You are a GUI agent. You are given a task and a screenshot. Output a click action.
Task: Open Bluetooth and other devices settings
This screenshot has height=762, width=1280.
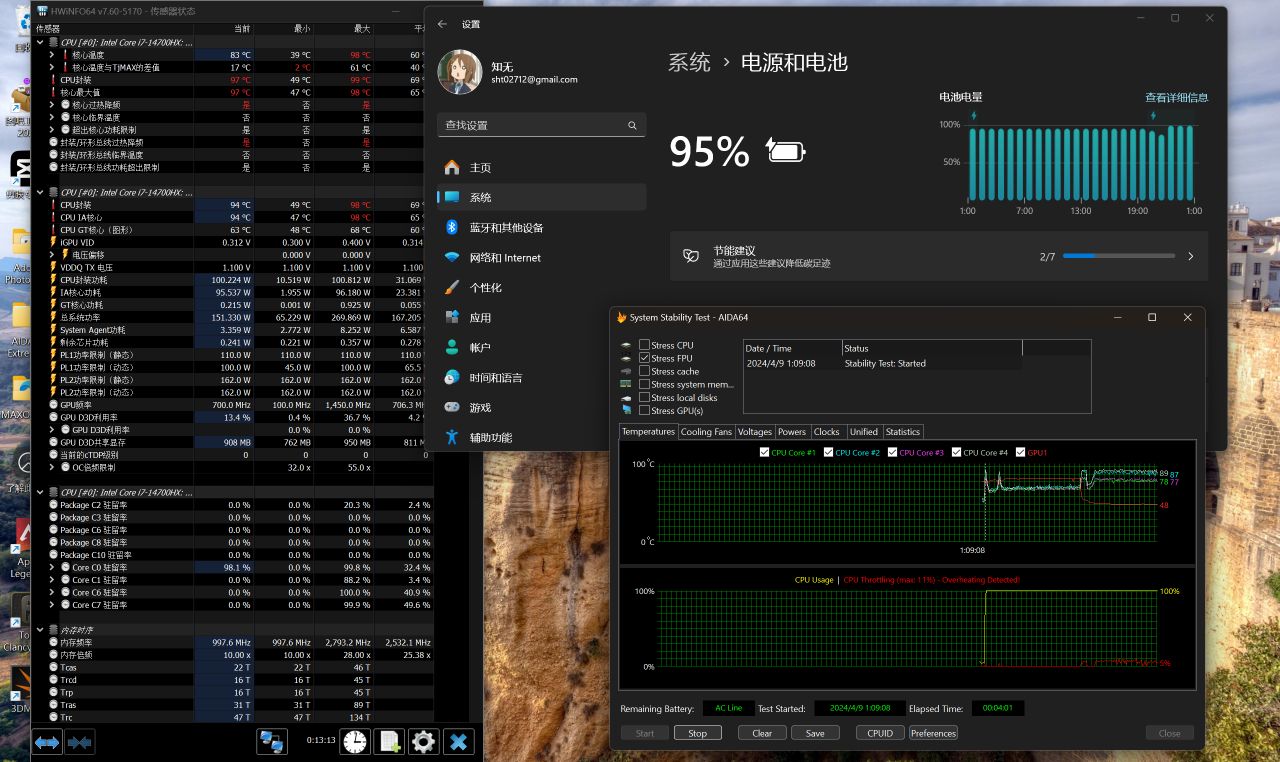click(506, 228)
